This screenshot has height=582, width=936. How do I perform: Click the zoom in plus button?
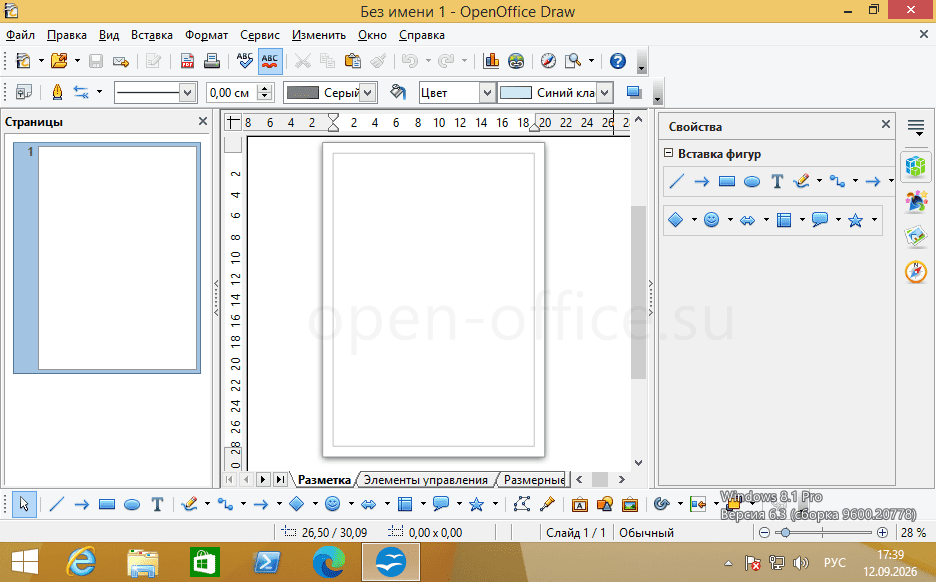tap(882, 532)
